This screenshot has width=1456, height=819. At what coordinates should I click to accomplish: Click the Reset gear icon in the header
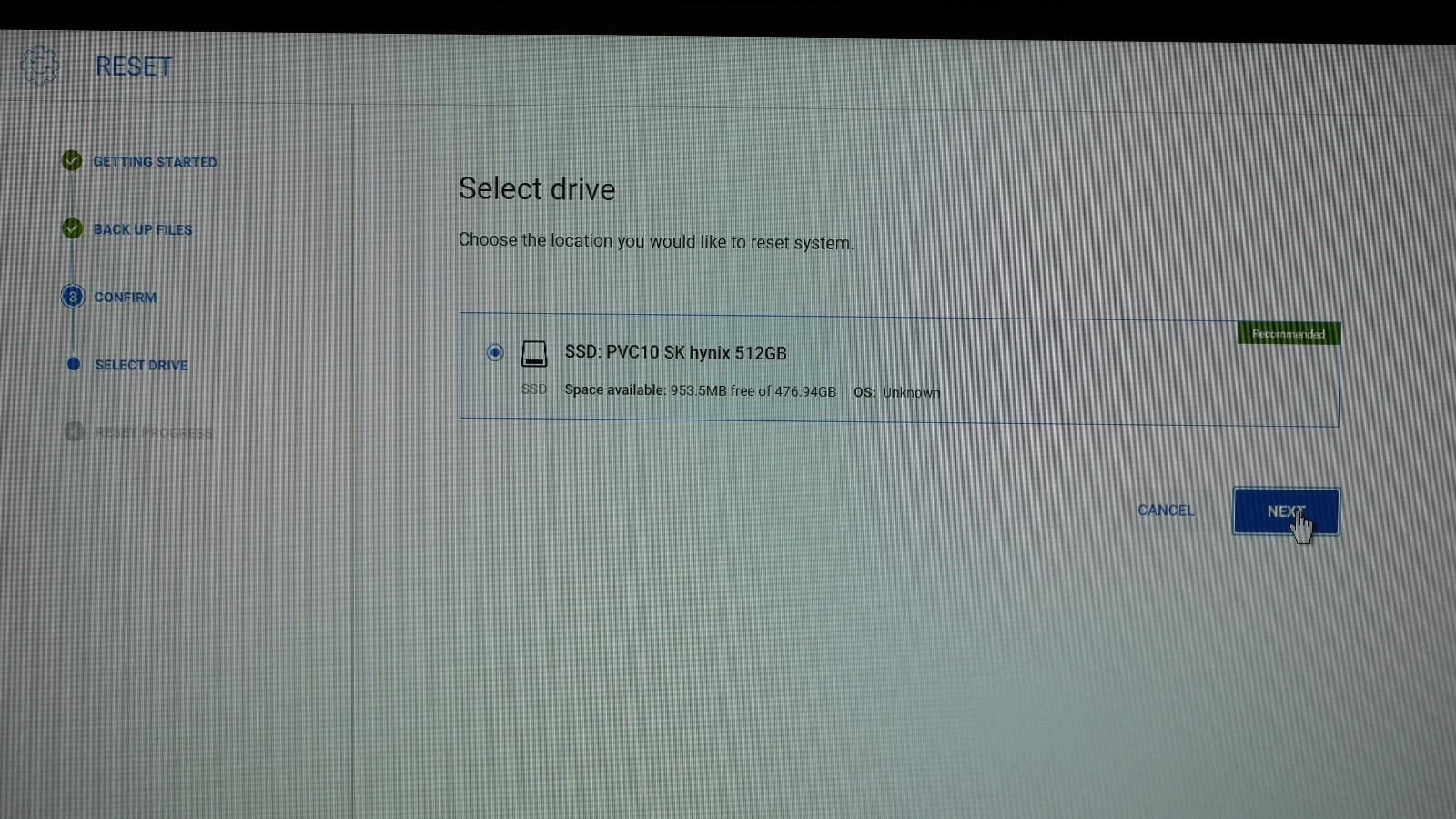[39, 66]
